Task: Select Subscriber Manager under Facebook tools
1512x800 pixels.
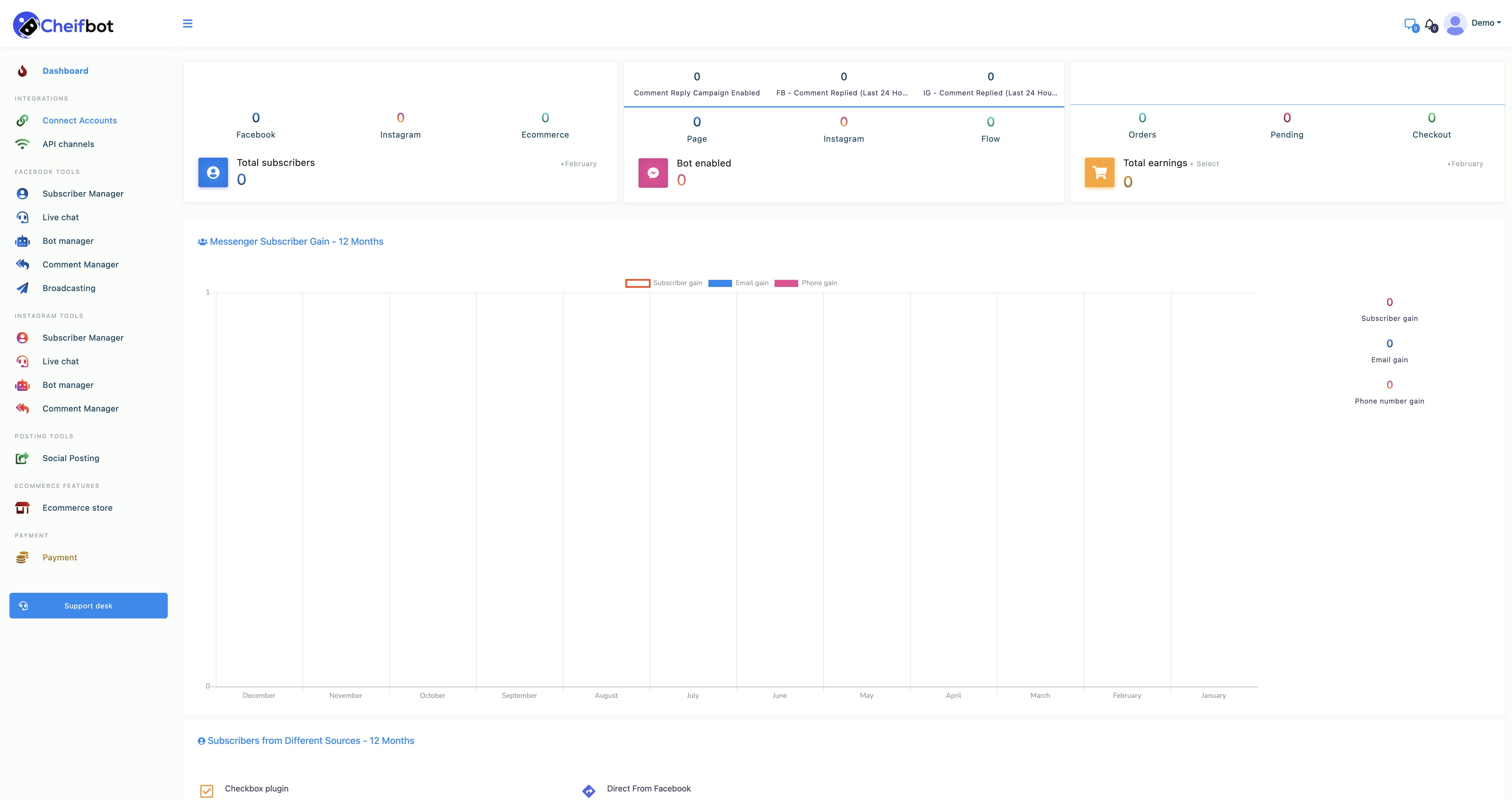Action: pyautogui.click(x=83, y=193)
